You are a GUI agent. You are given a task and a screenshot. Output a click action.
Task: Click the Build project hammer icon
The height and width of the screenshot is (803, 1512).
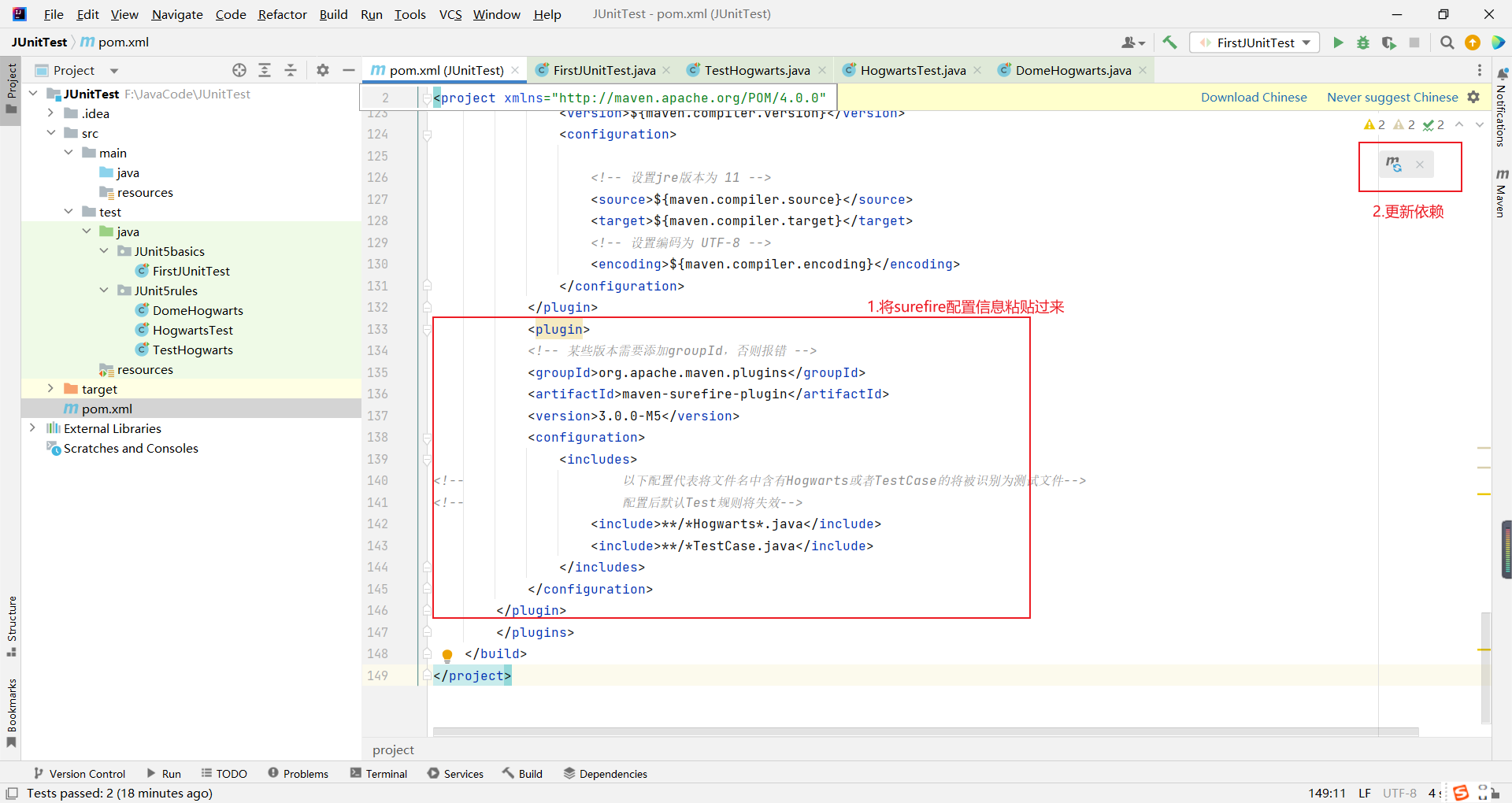[x=1169, y=43]
